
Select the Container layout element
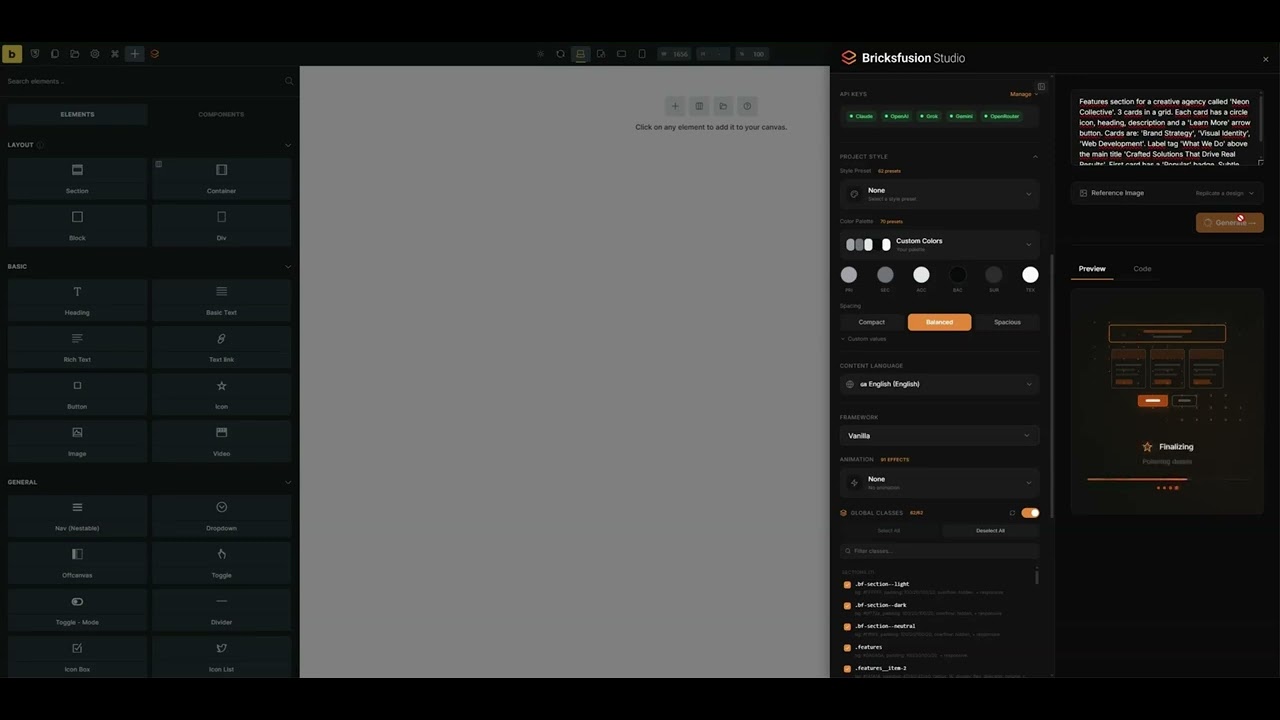[221, 178]
